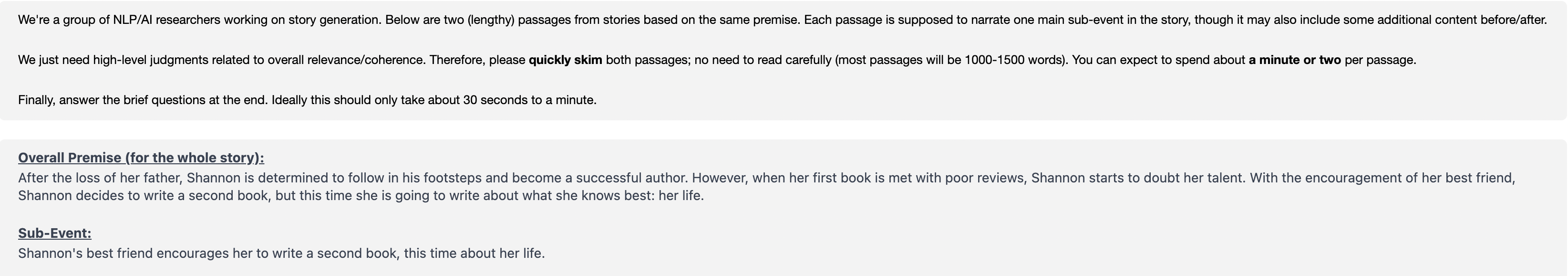
Task: Click the "Overall Premise (for the whole story):" heading
Action: pos(141,158)
